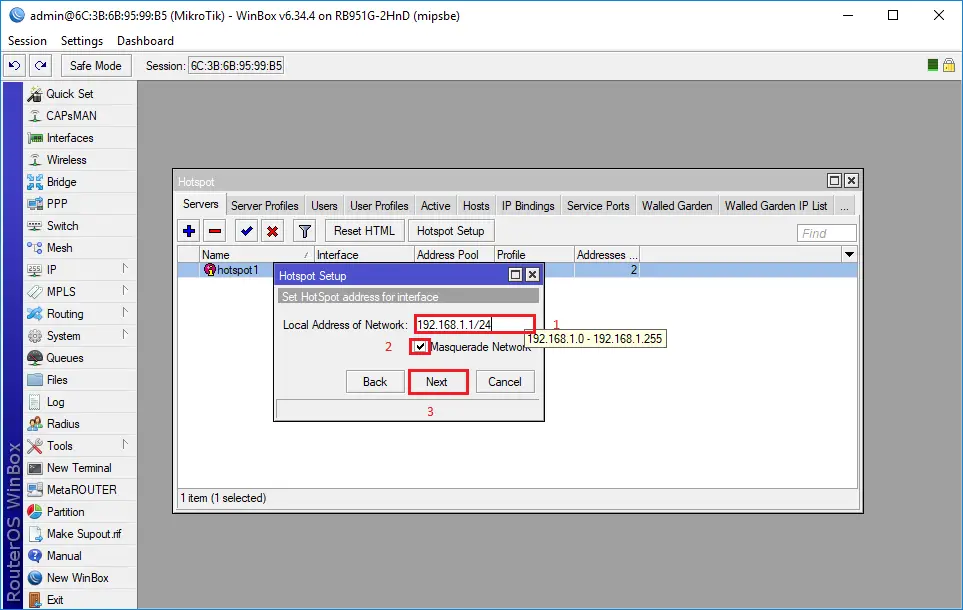963x610 pixels.
Task: Switch to Active tab
Action: coord(435,206)
